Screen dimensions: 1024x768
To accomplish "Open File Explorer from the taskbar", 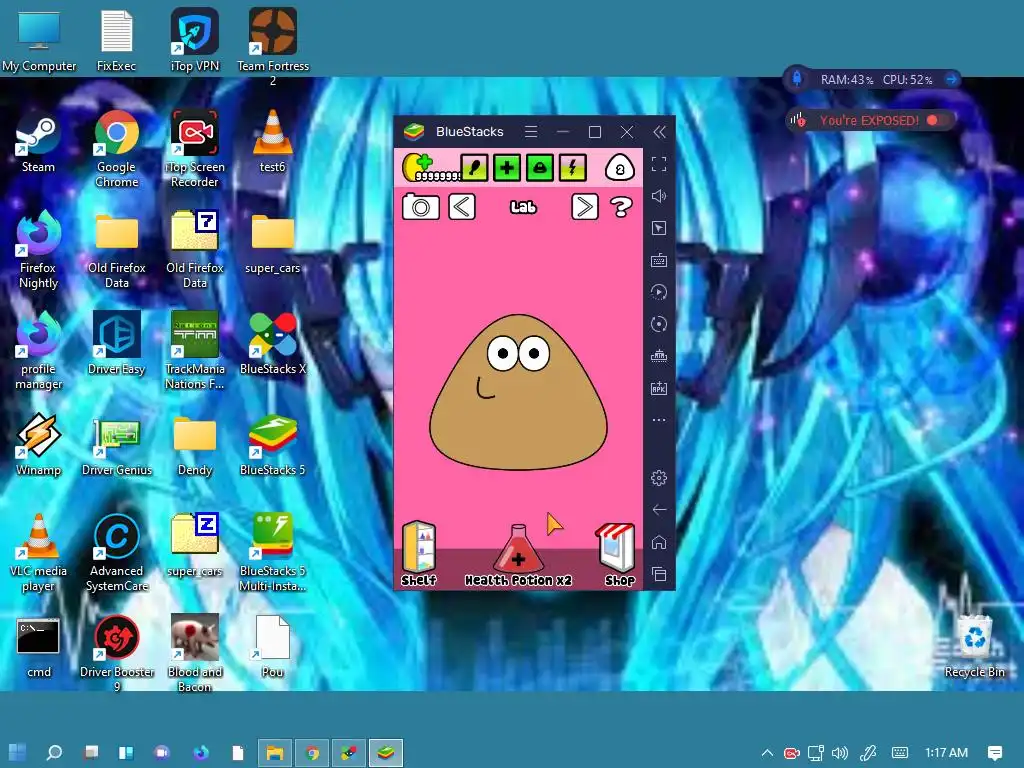I will 275,752.
